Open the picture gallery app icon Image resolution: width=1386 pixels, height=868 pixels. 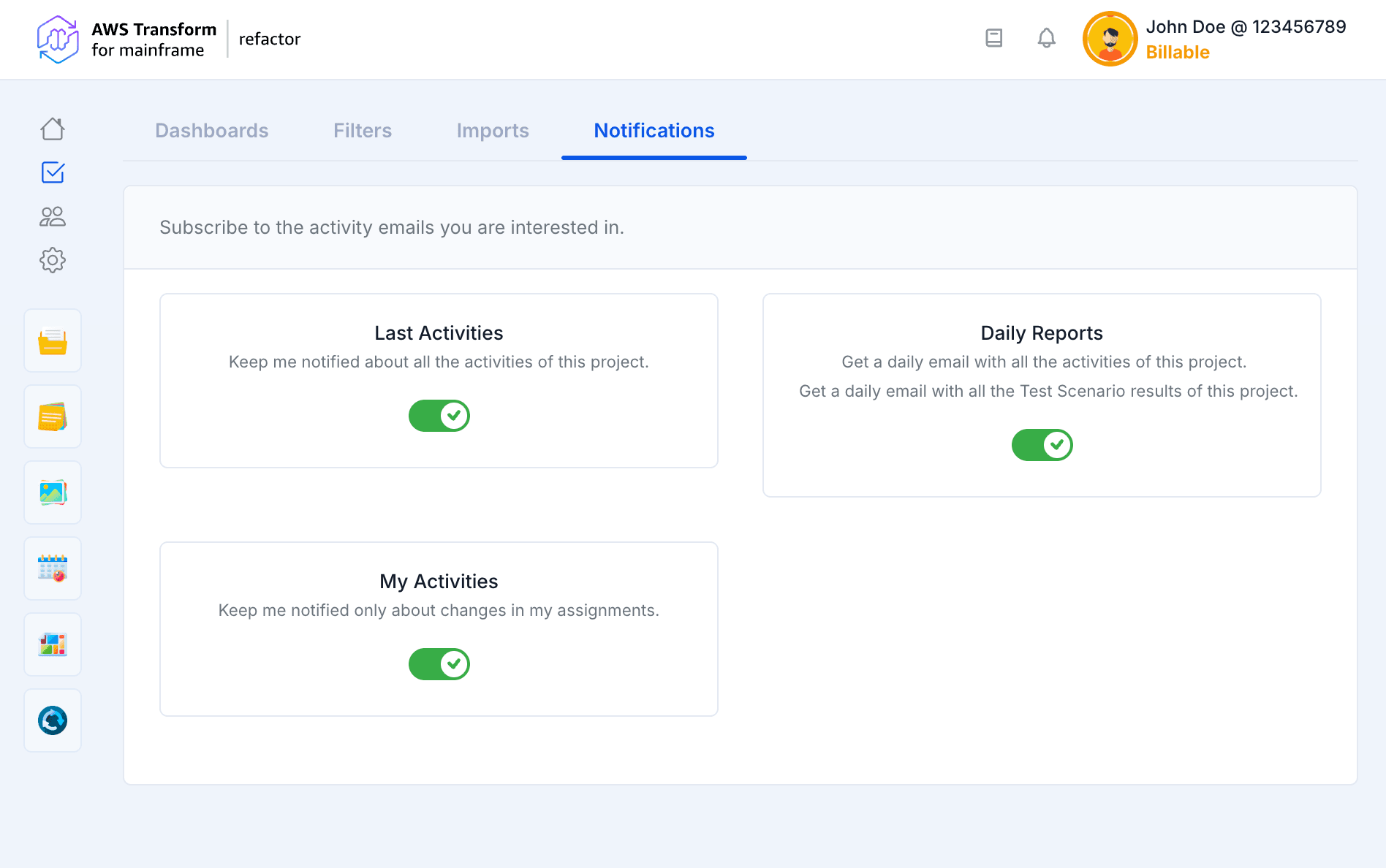pyautogui.click(x=53, y=493)
